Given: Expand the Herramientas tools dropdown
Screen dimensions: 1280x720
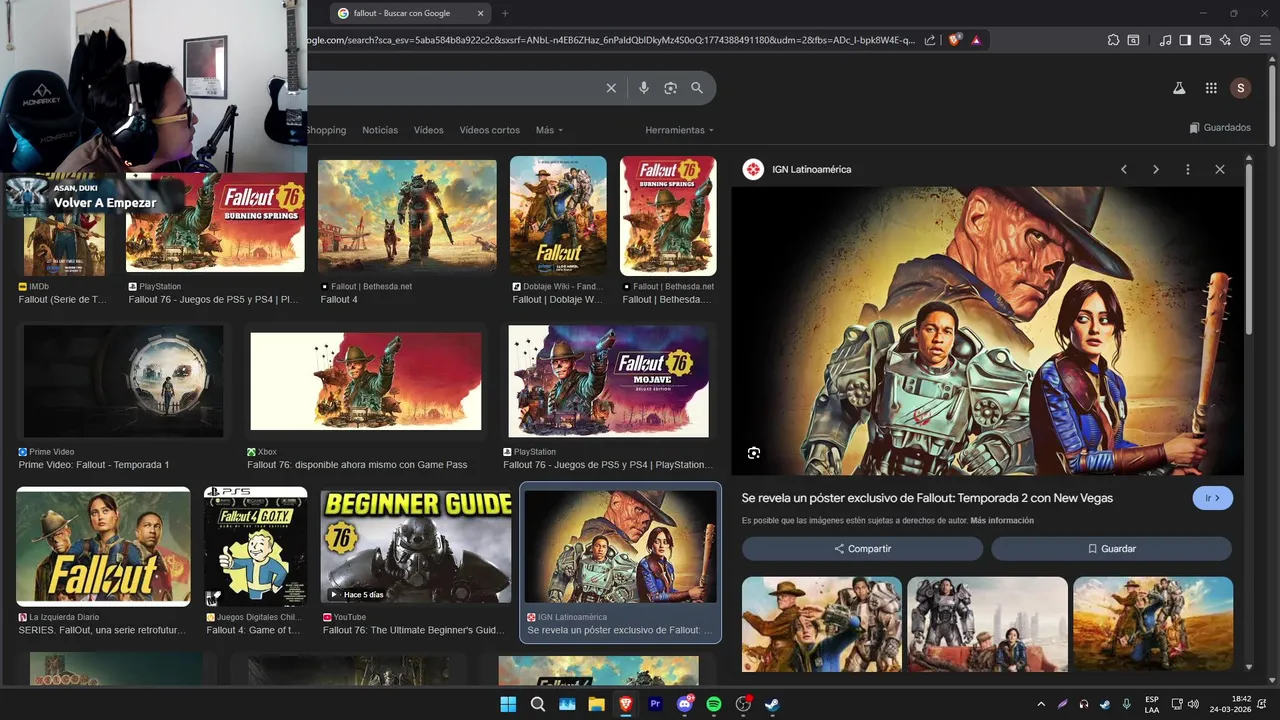Looking at the screenshot, I should point(680,130).
